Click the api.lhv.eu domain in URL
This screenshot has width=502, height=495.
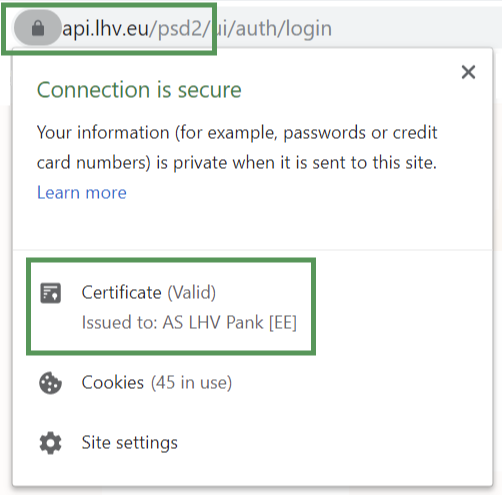coord(106,29)
